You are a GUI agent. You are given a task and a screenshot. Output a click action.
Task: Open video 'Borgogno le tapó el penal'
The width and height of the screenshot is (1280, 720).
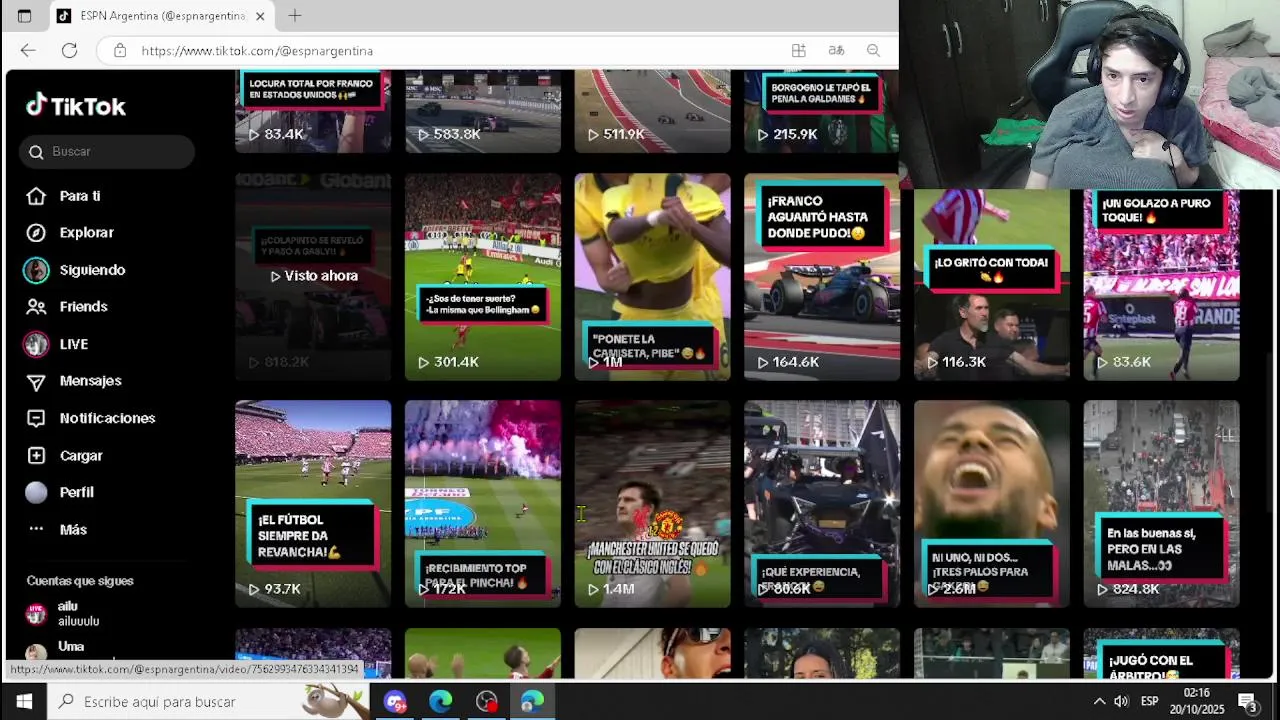(x=822, y=111)
